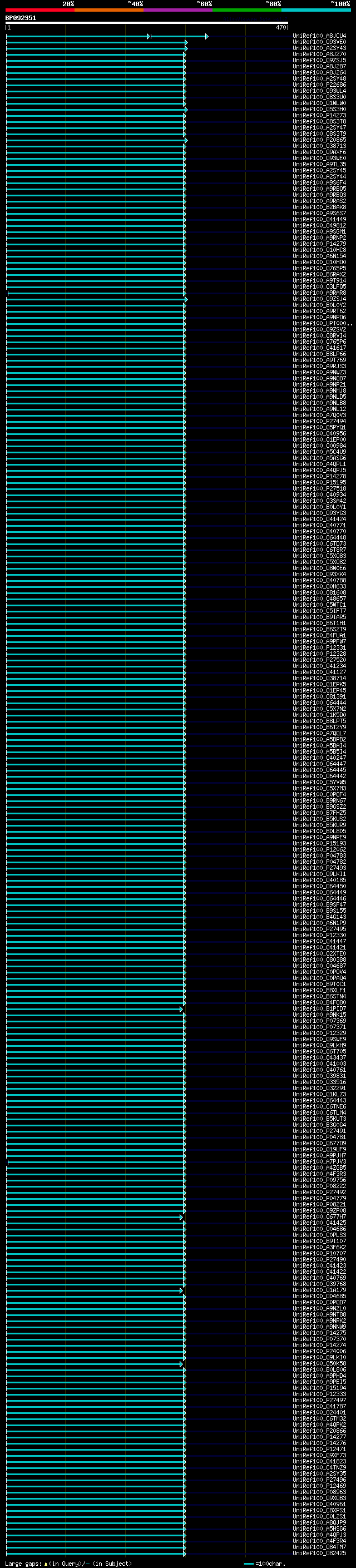The width and height of the screenshot is (356, 1568).
Task: Click hit label UniRef100_Q9ZSJ5
Action: [x=319, y=60]
